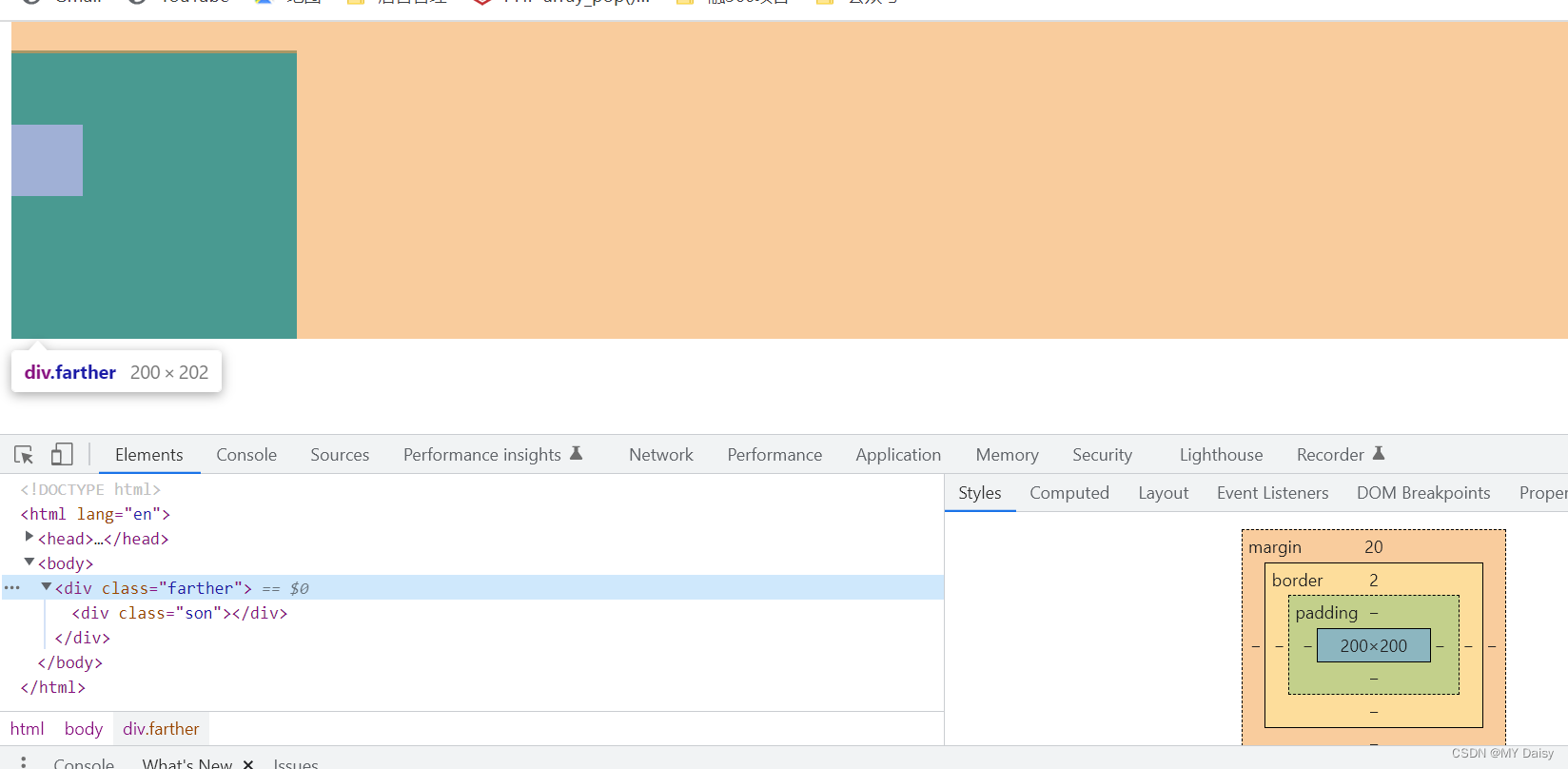Viewport: 1568px width, 769px height.
Task: Click the ellipsis beside the farther div row
Action: [11, 588]
